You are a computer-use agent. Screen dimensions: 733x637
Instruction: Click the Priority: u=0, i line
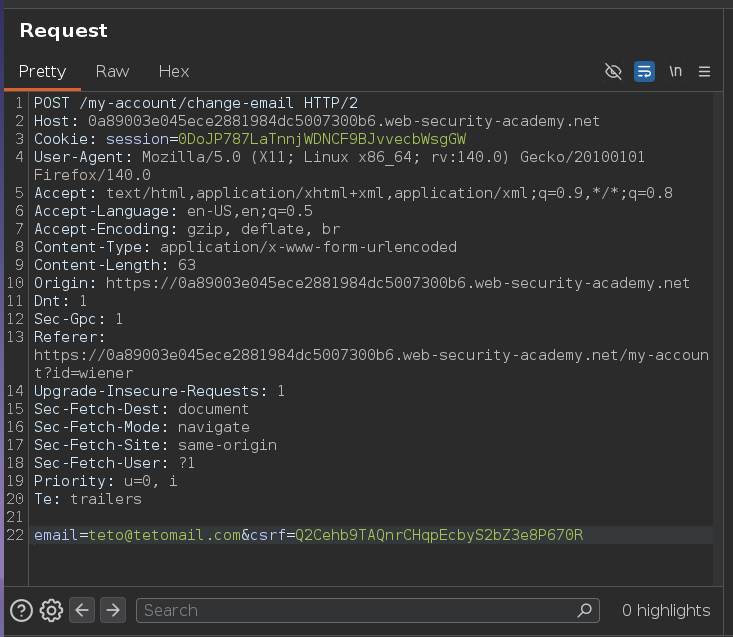coord(106,481)
